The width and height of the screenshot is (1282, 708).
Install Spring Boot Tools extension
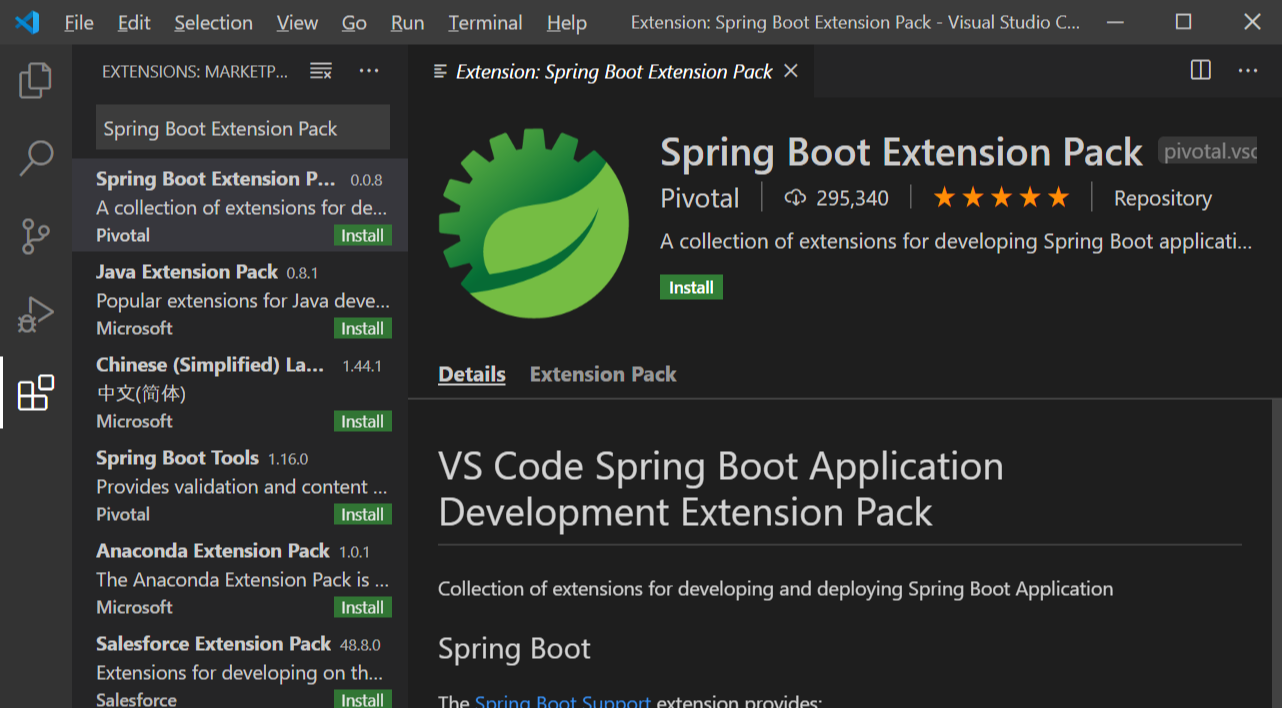(x=362, y=515)
